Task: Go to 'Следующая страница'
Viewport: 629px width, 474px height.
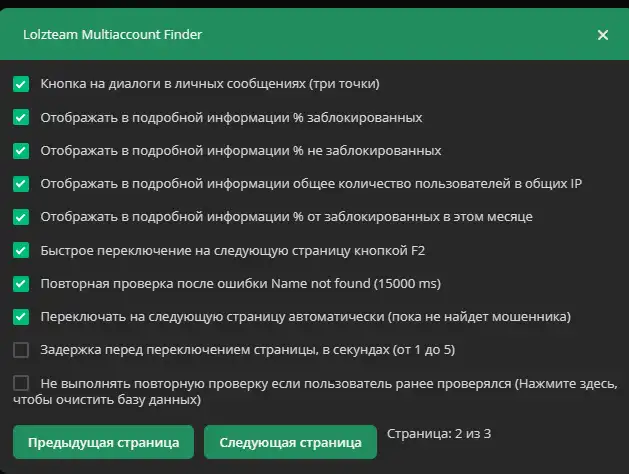Action: click(290, 442)
